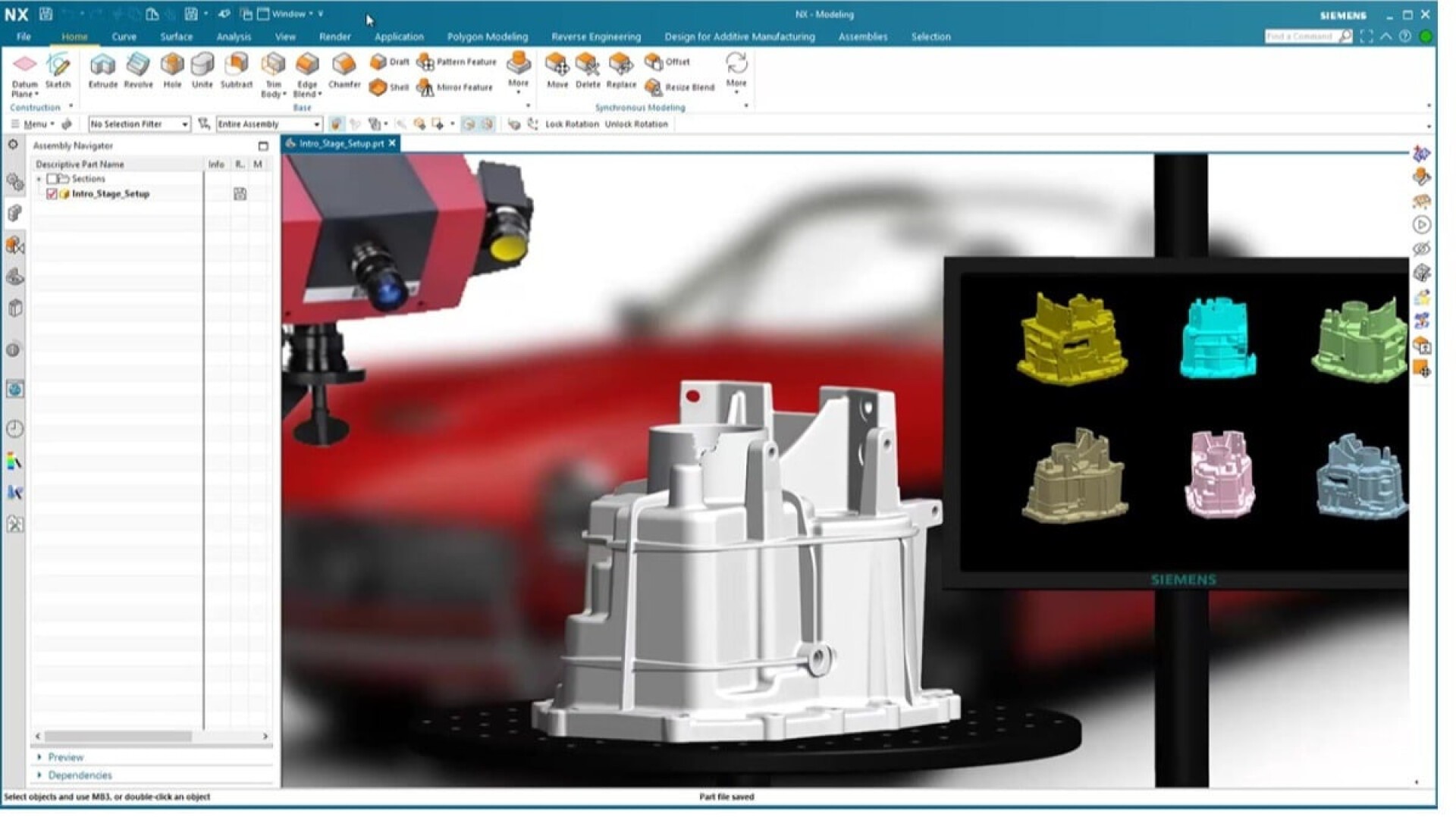Open the More dropdown in Synchronous Modeling
Viewport: 1456px width, 817px height.
(x=736, y=73)
